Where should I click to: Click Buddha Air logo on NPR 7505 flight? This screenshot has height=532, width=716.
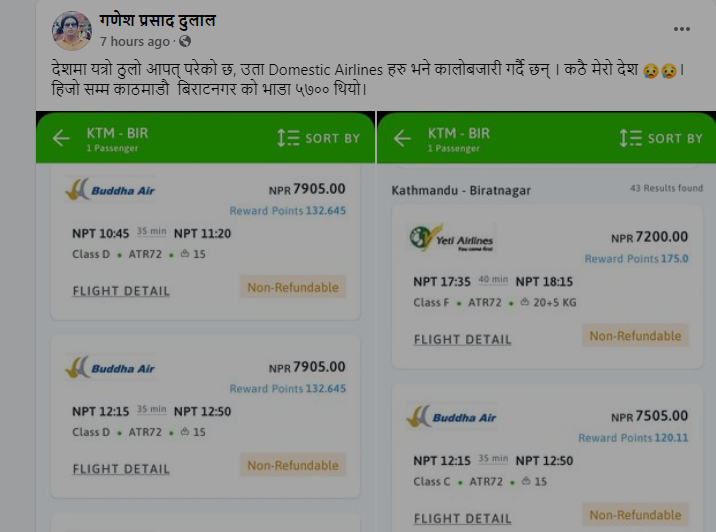pyautogui.click(x=452, y=417)
